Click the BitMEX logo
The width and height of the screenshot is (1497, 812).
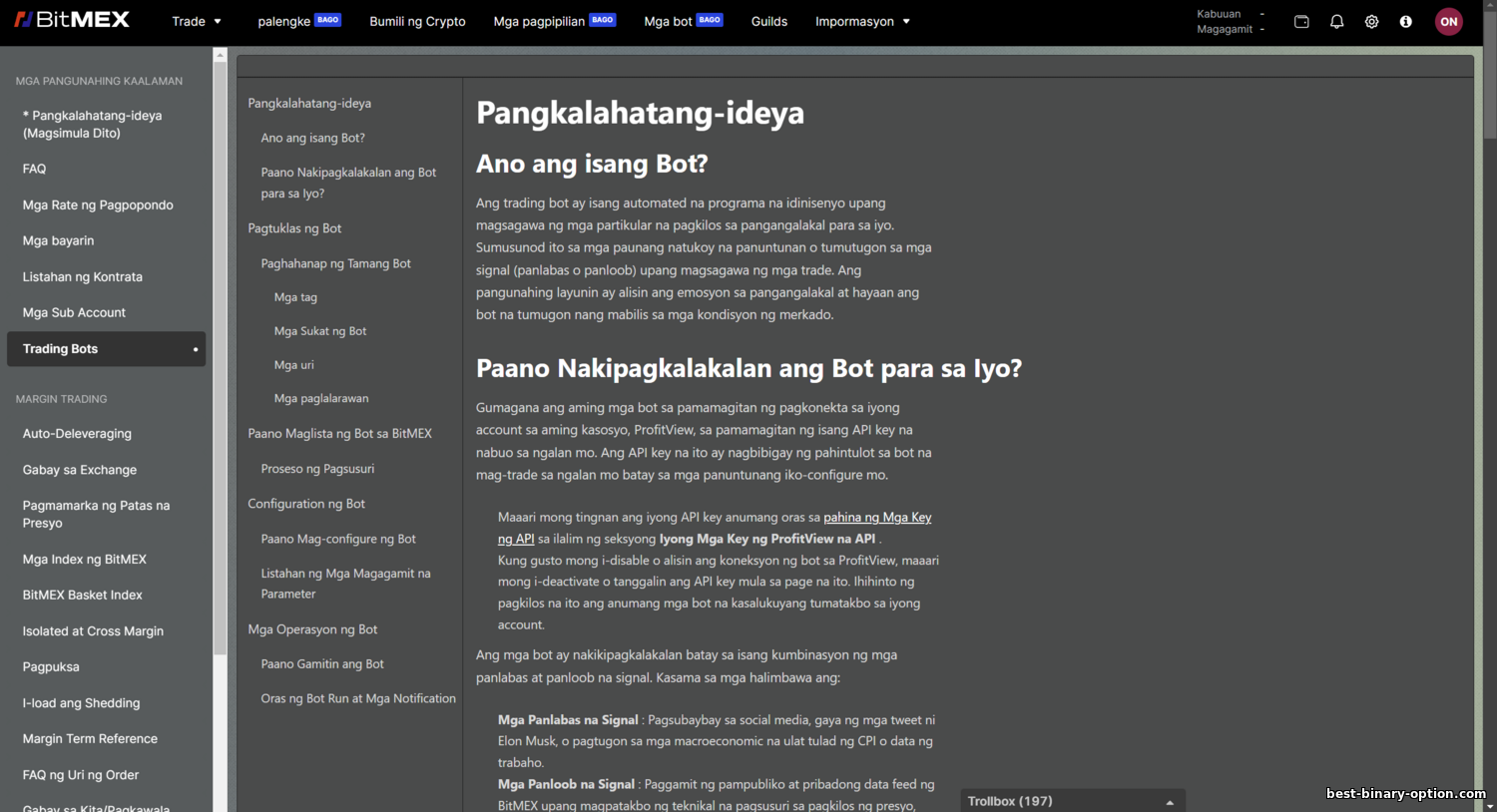(72, 19)
